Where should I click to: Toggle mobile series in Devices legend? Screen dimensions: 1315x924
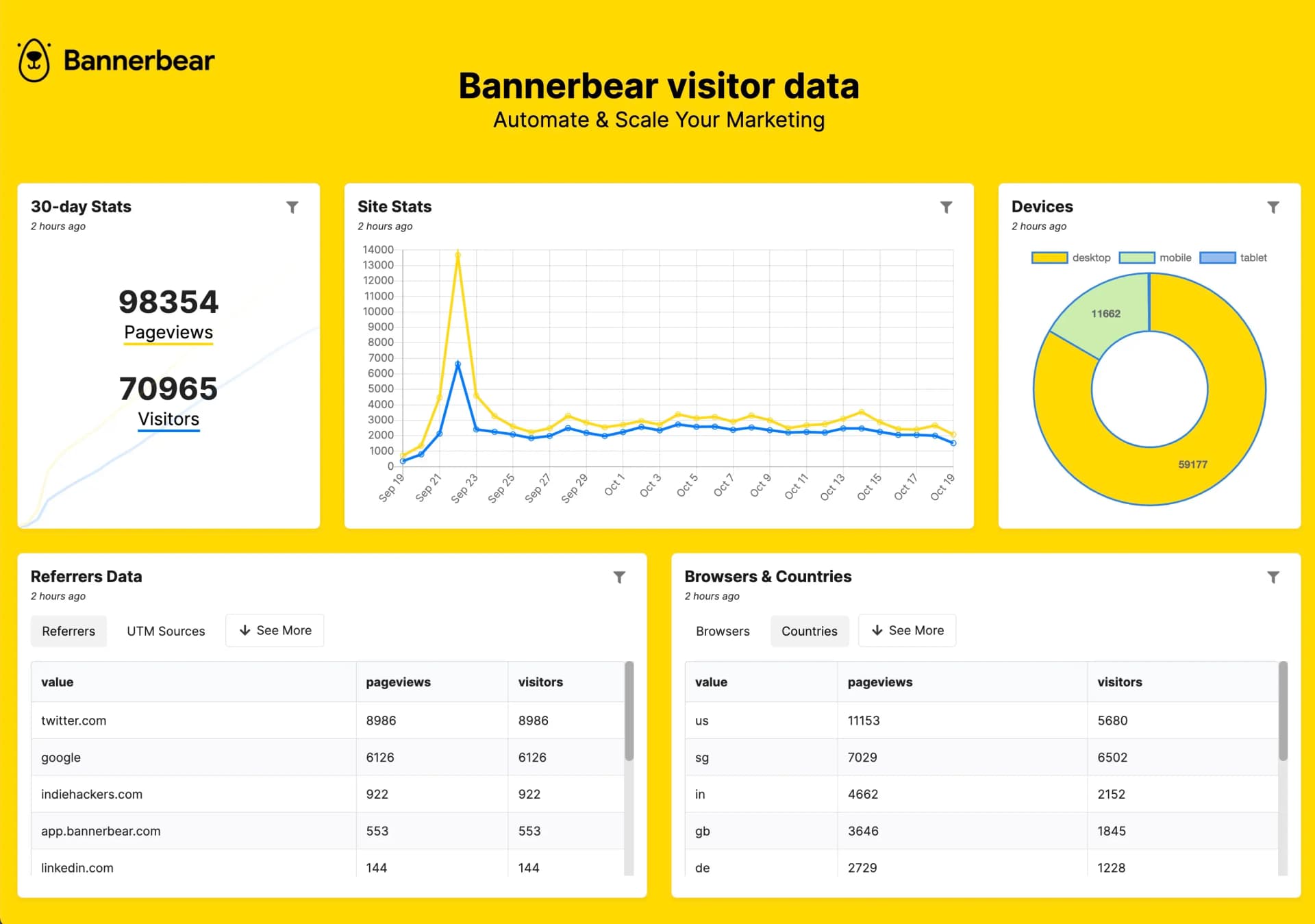click(1155, 258)
